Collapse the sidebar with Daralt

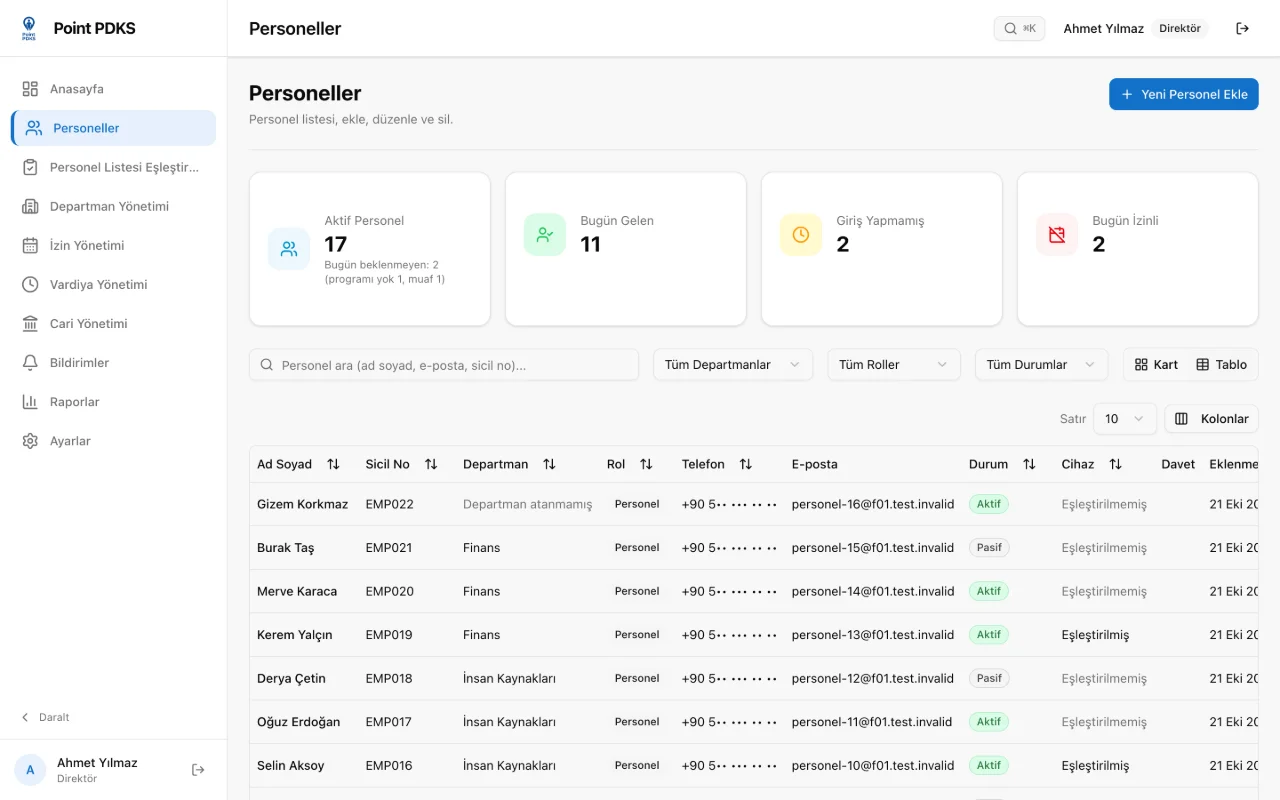(x=46, y=717)
